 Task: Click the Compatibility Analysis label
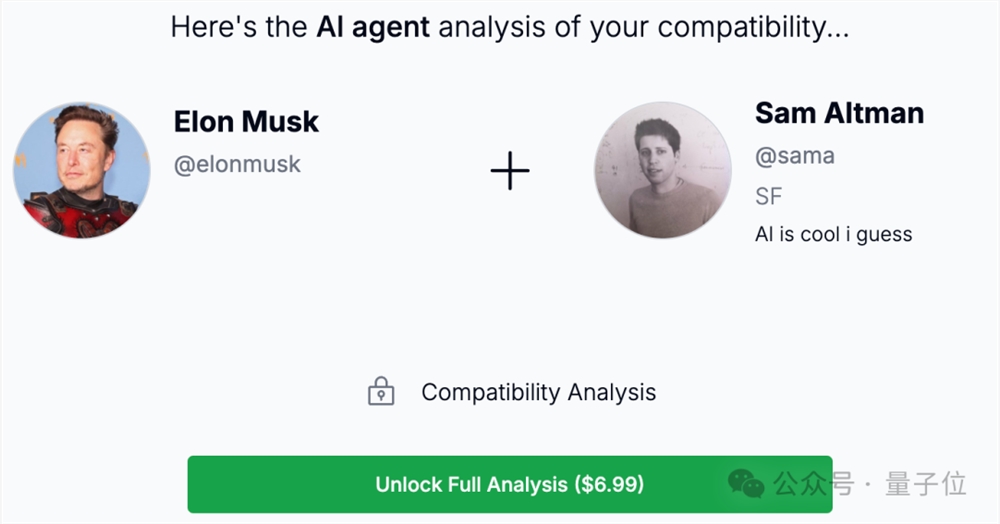click(538, 392)
